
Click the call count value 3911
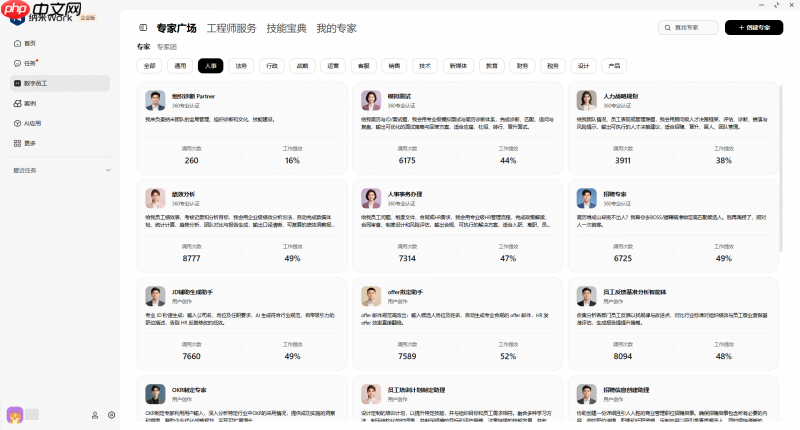click(x=623, y=161)
